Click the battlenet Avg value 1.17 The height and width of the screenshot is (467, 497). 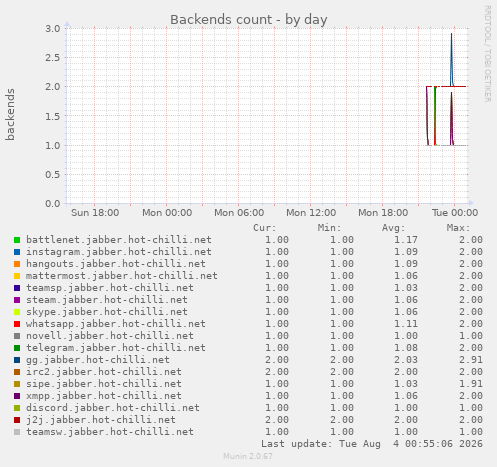click(406, 240)
